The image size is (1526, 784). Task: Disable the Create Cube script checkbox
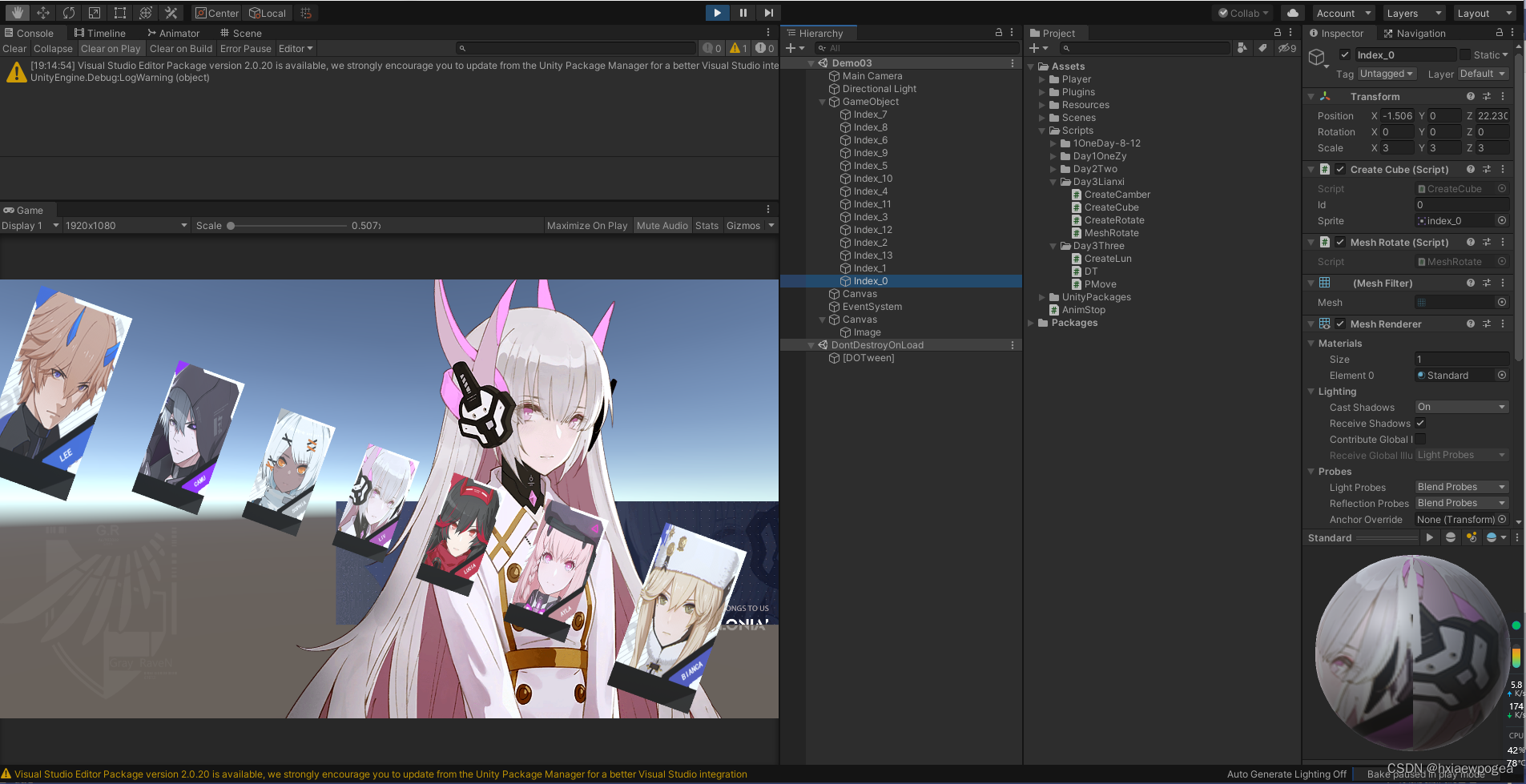[x=1340, y=169]
